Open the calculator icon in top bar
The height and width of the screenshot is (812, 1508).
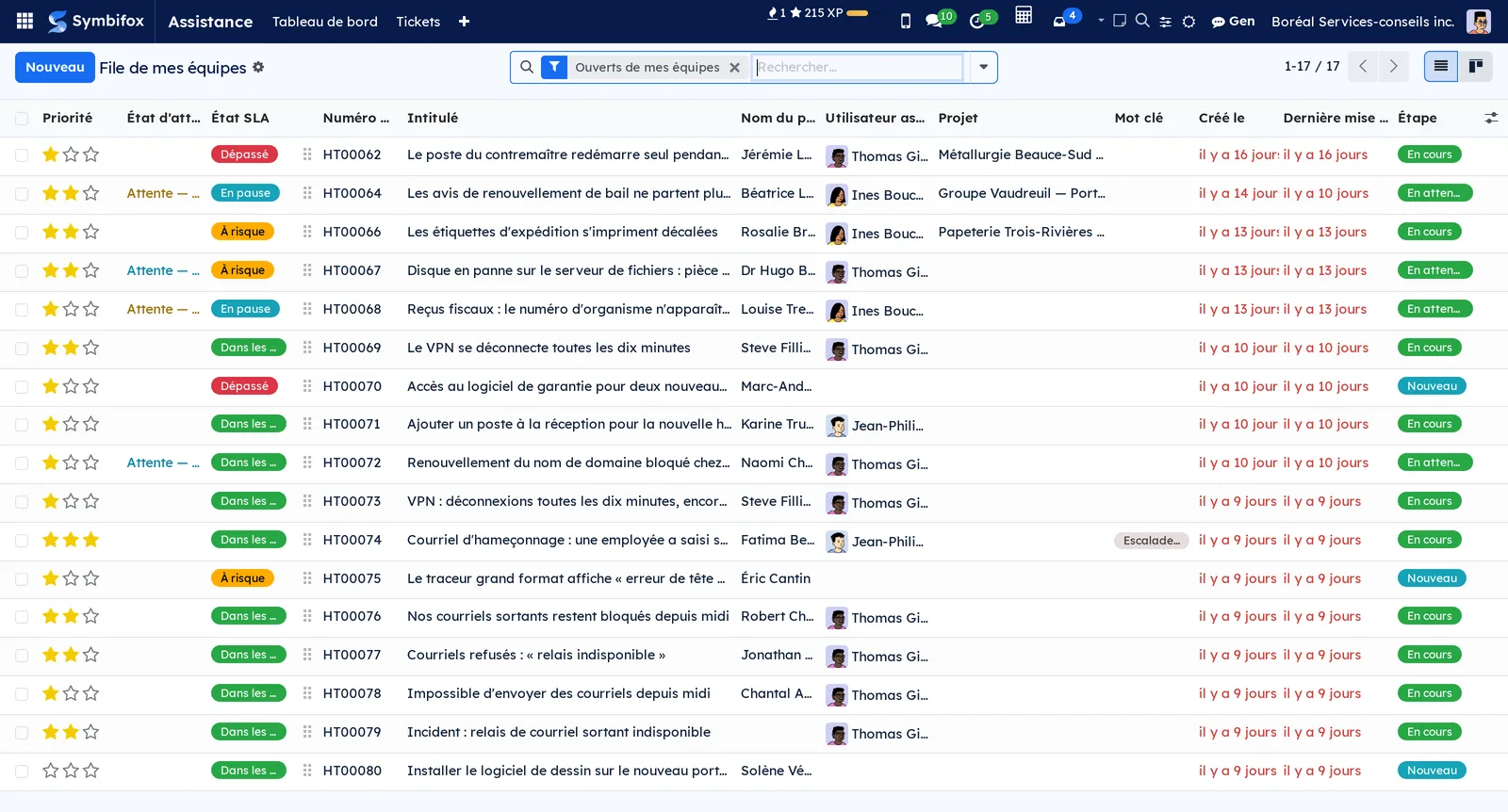click(x=1024, y=15)
